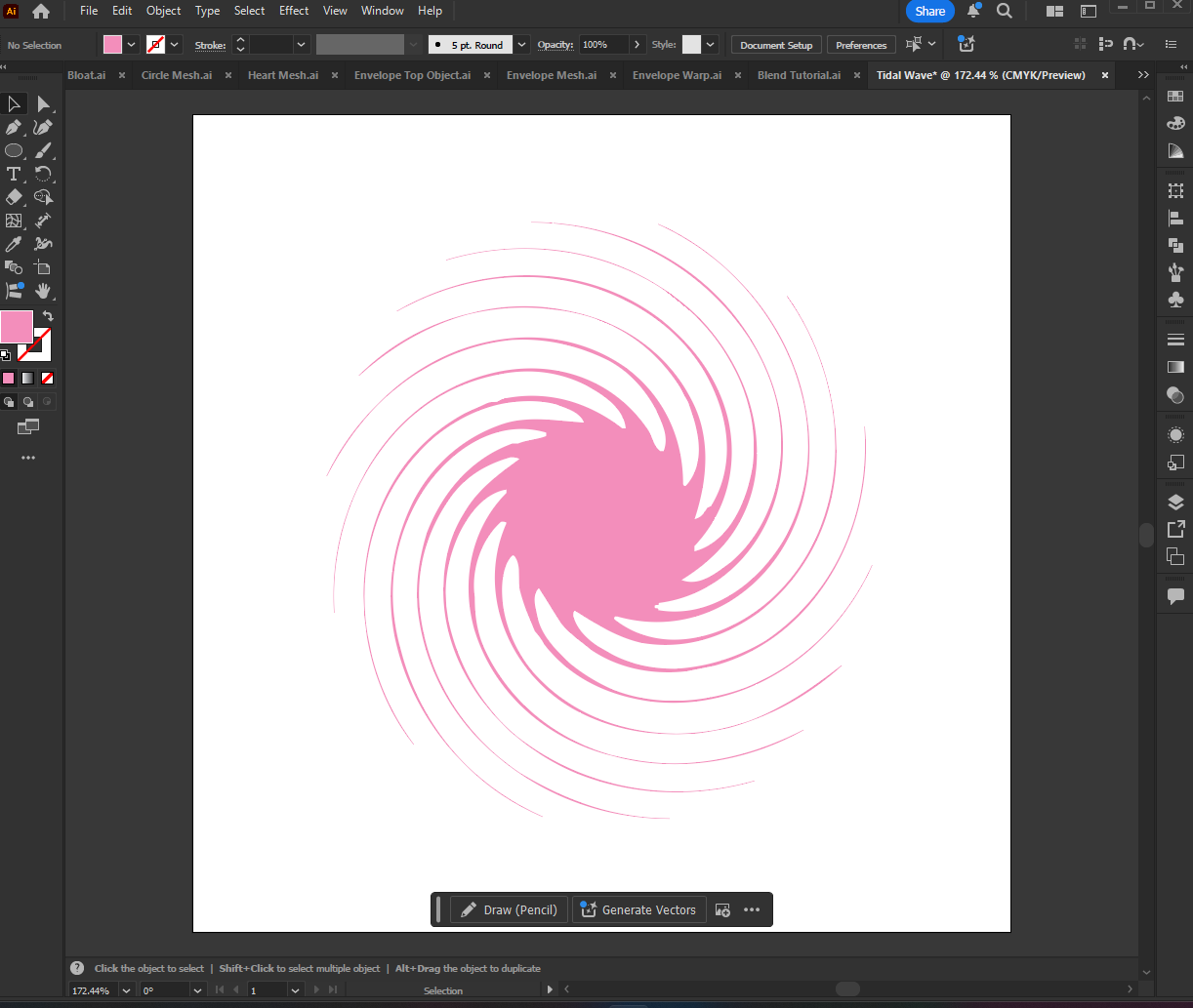
Task: Set paint mode to None
Action: click(47, 378)
